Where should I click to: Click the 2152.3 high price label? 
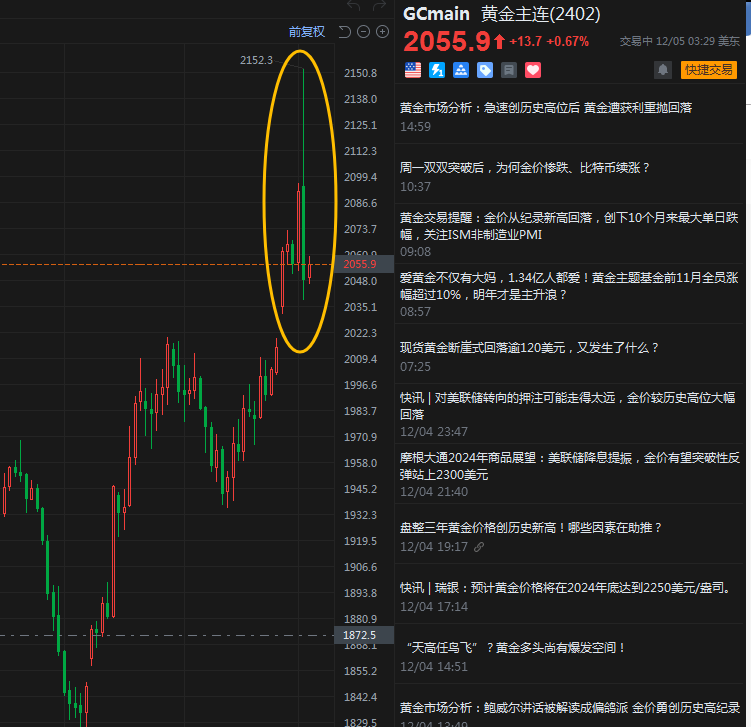click(256, 60)
